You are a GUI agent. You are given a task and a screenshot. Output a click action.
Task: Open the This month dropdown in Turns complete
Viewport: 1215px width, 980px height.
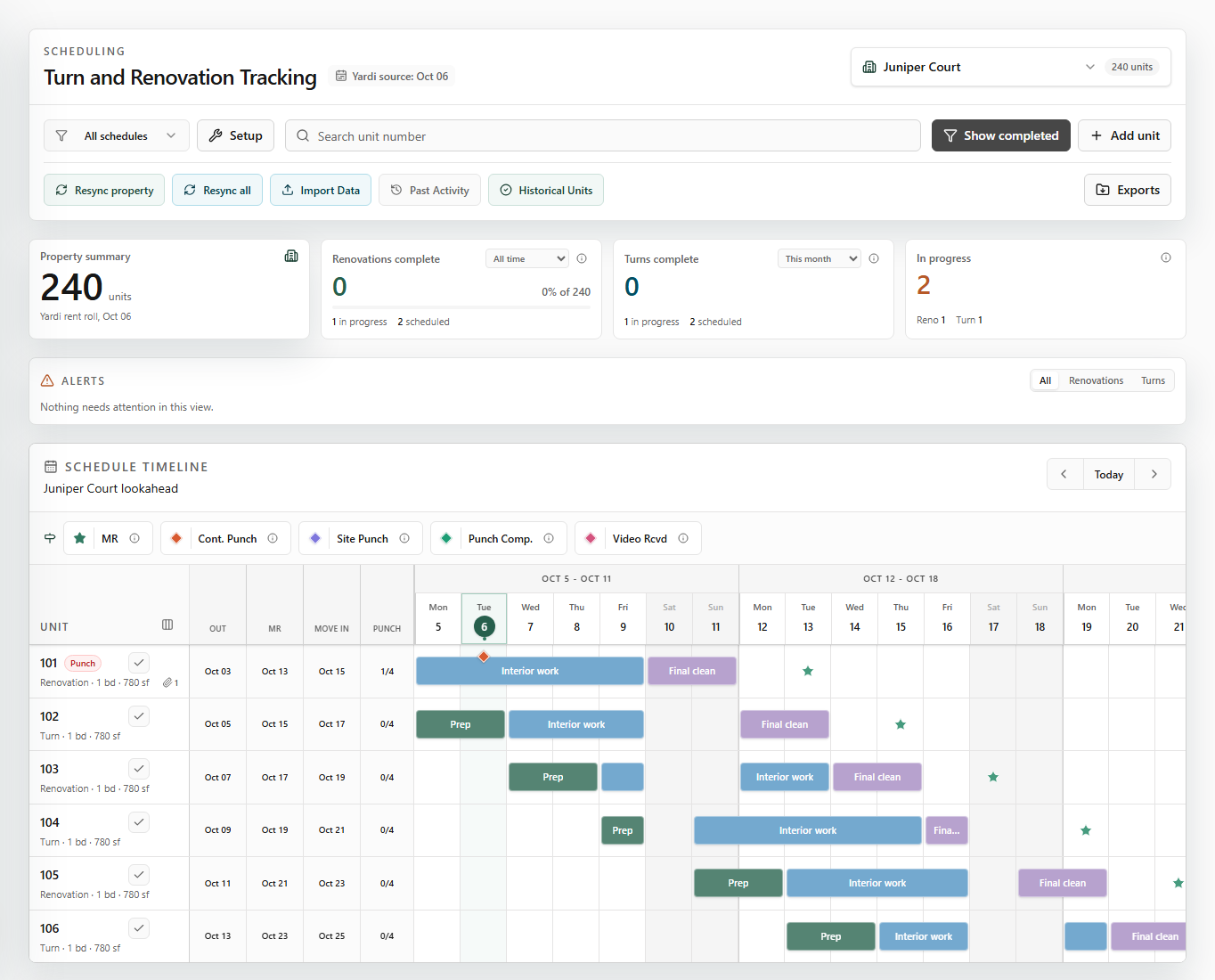tap(820, 258)
